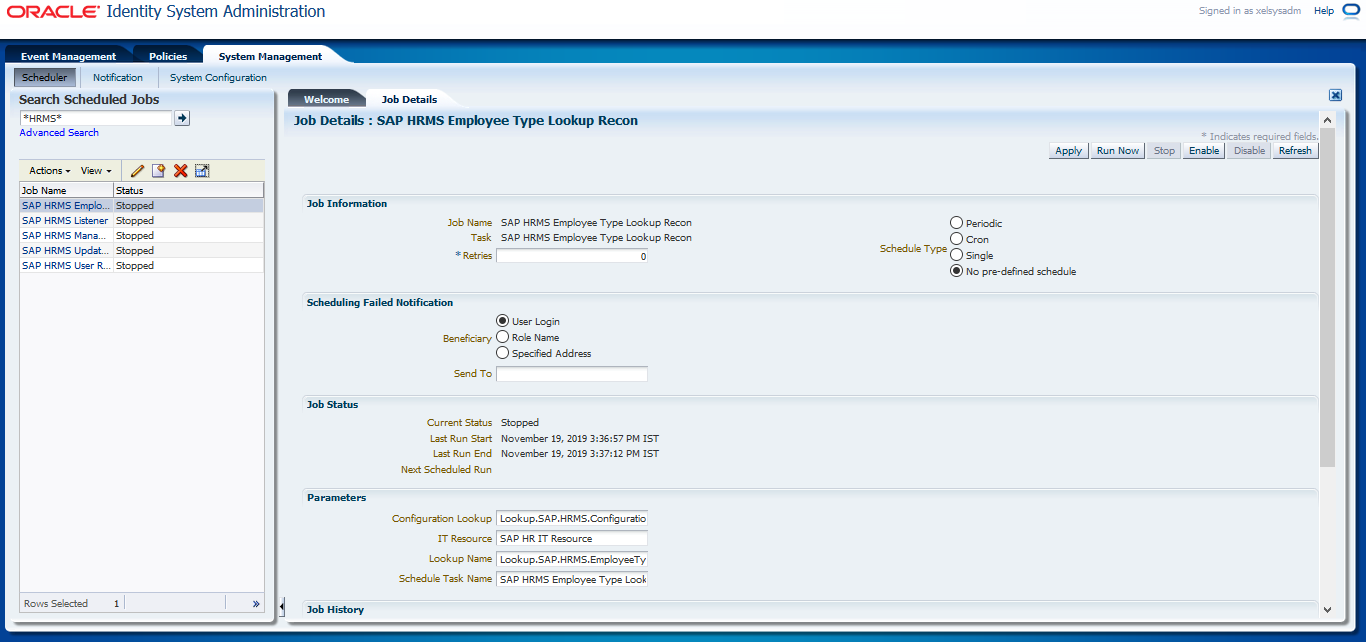The width and height of the screenshot is (1366, 643).
Task: Select Role Name beneficiary
Action: (x=503, y=337)
